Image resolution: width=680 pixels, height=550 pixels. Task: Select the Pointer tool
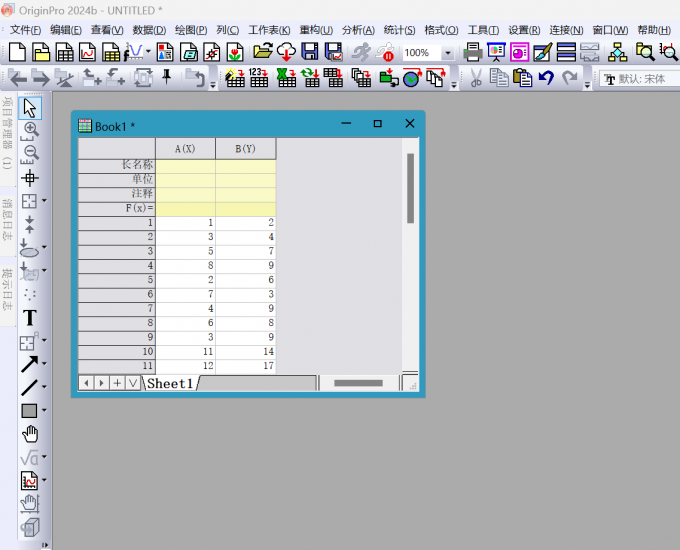[x=30, y=108]
